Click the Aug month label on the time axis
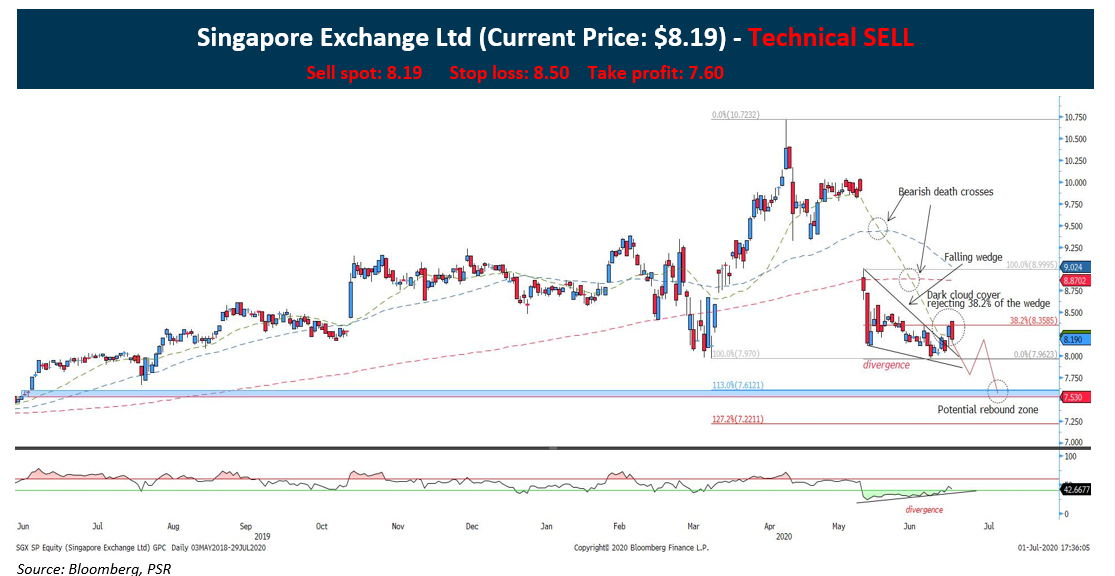 pyautogui.click(x=173, y=527)
